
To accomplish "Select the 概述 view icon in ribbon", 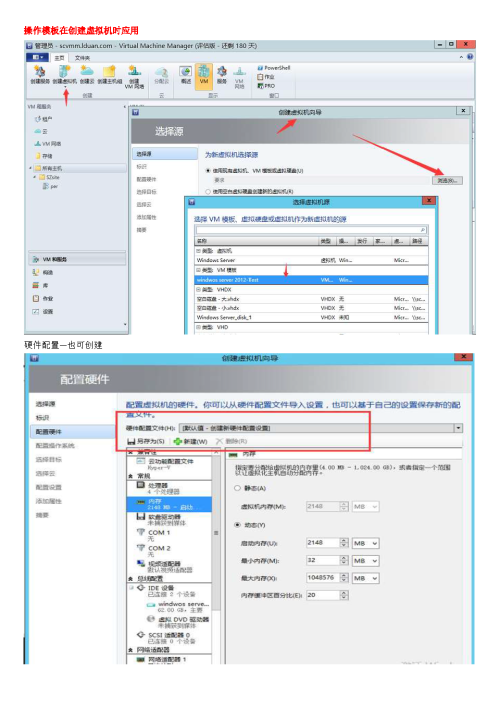I will 185,75.
